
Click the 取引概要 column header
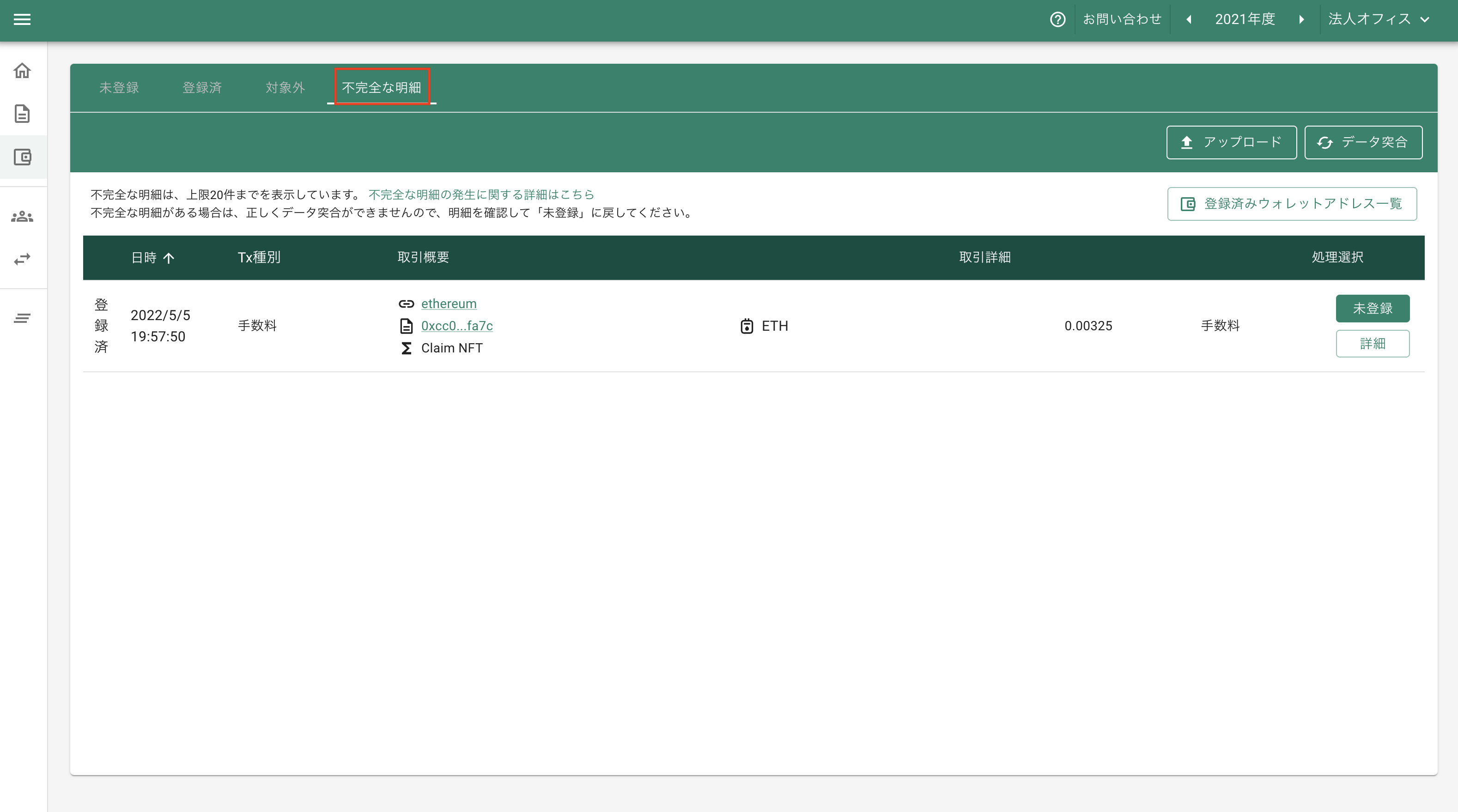pos(423,257)
